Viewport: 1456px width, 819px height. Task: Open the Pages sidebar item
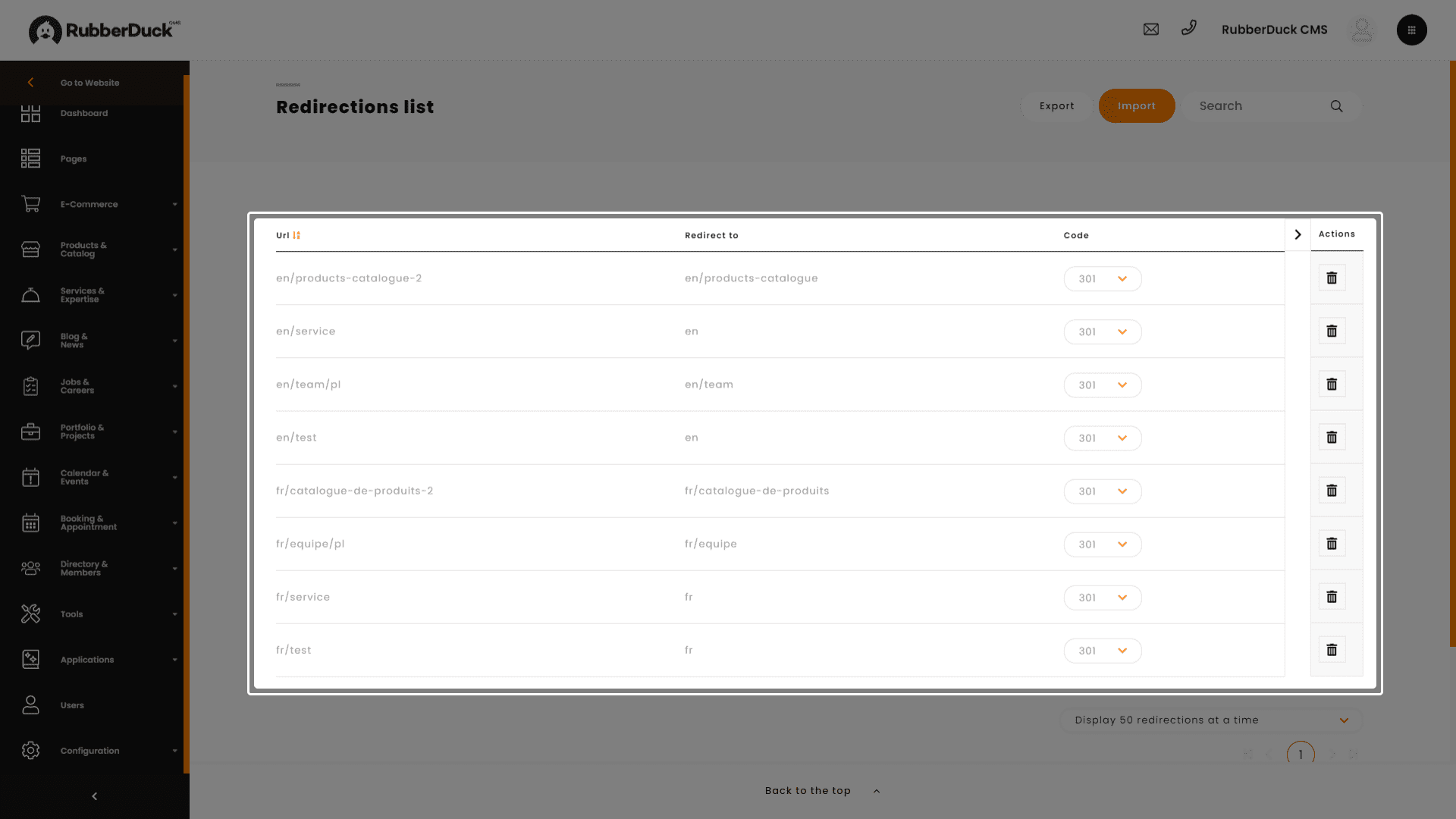pos(74,158)
